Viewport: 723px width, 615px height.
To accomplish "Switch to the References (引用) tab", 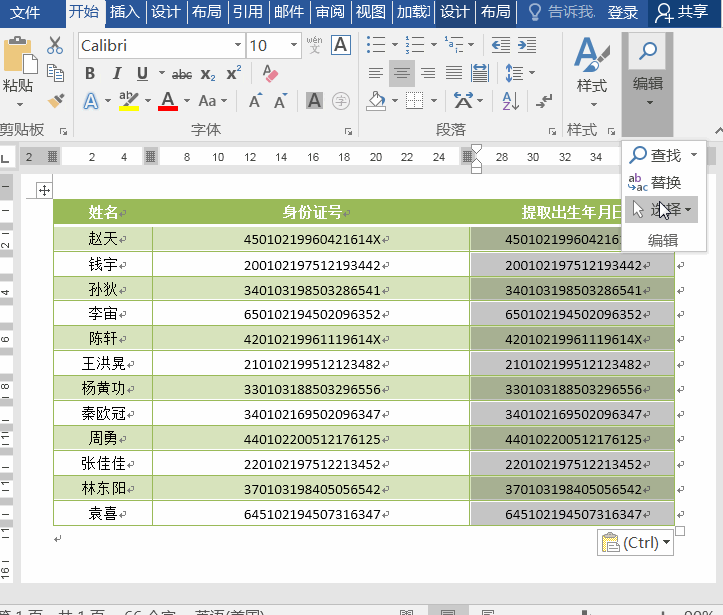I will coord(248,12).
